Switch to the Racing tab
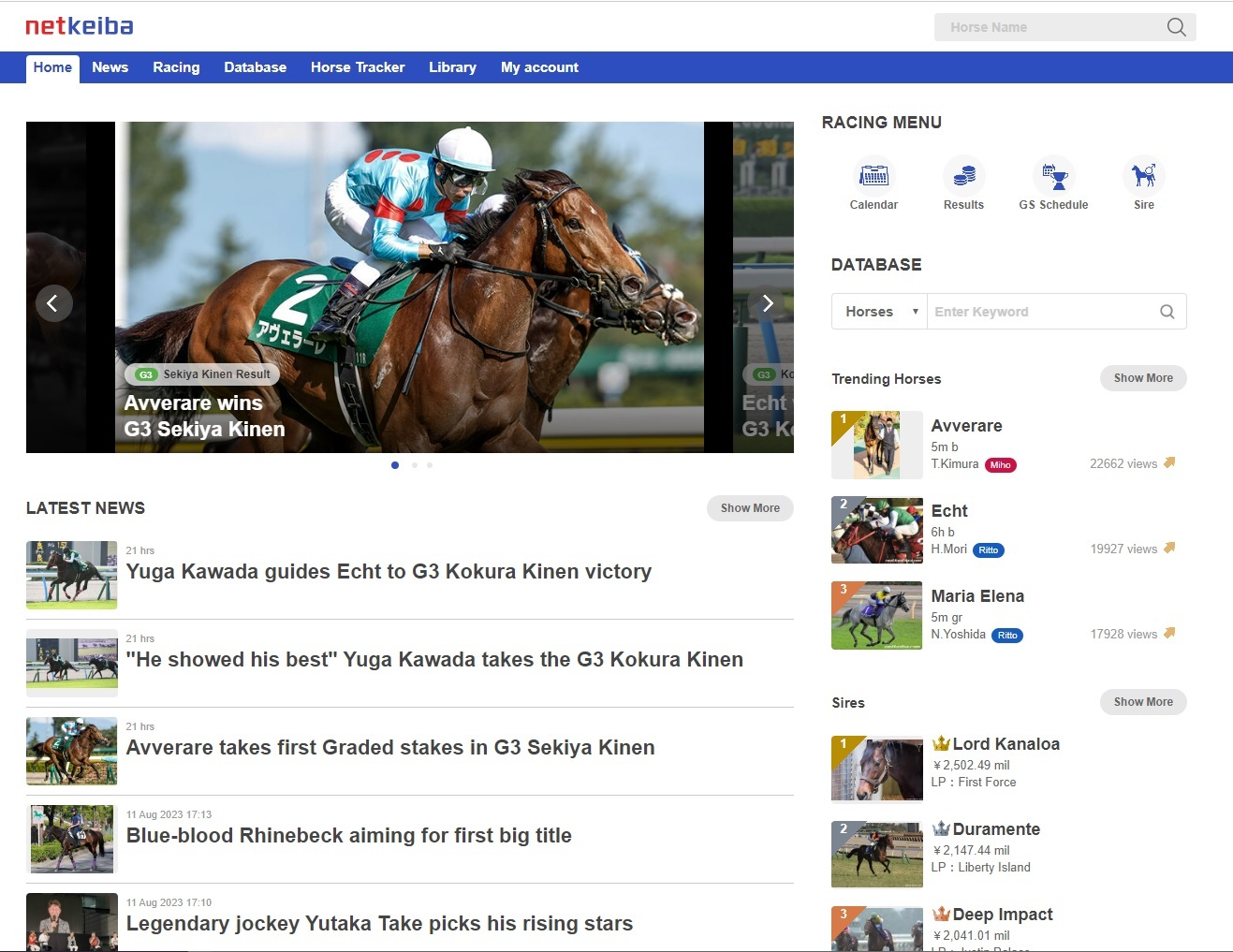This screenshot has width=1233, height=952. (176, 66)
